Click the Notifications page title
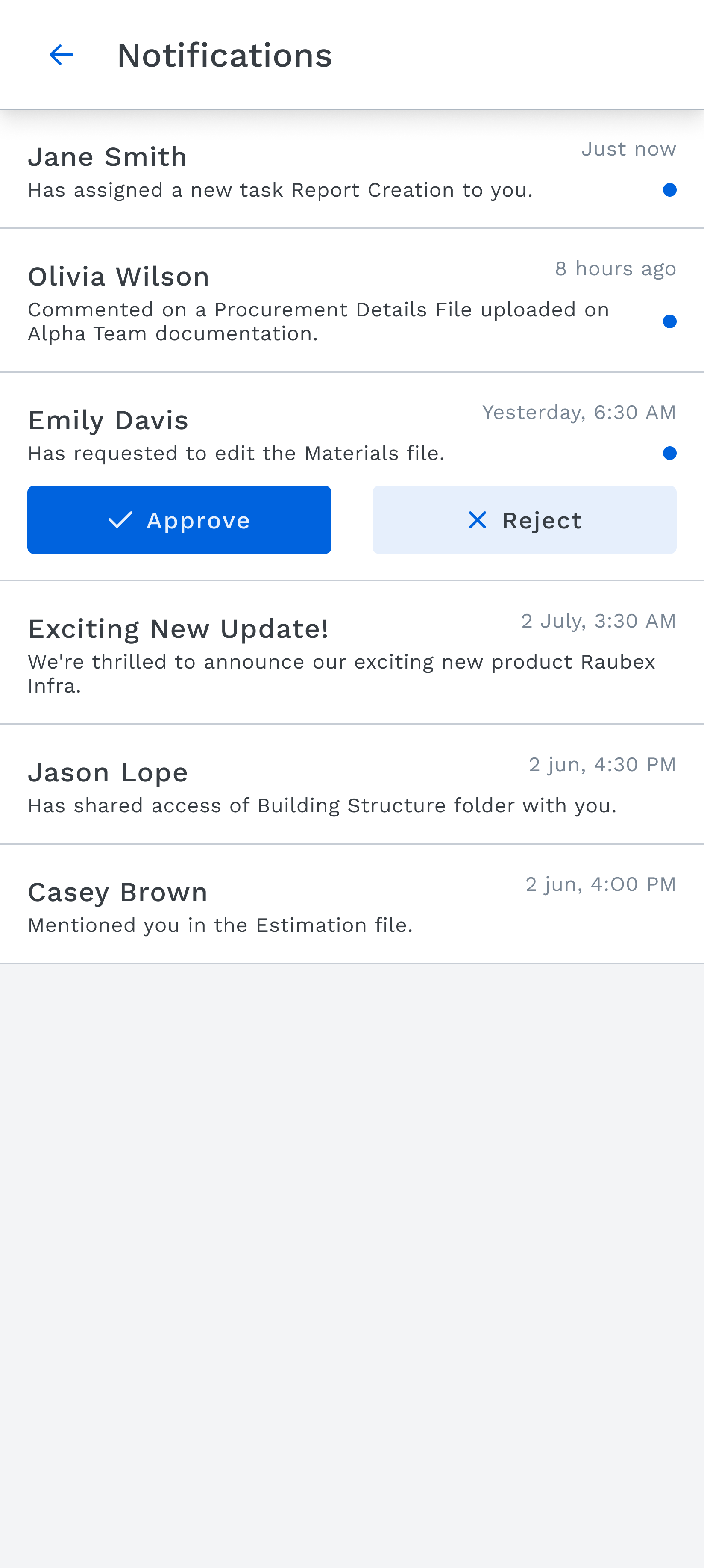This screenshot has height=1568, width=704. point(225,56)
